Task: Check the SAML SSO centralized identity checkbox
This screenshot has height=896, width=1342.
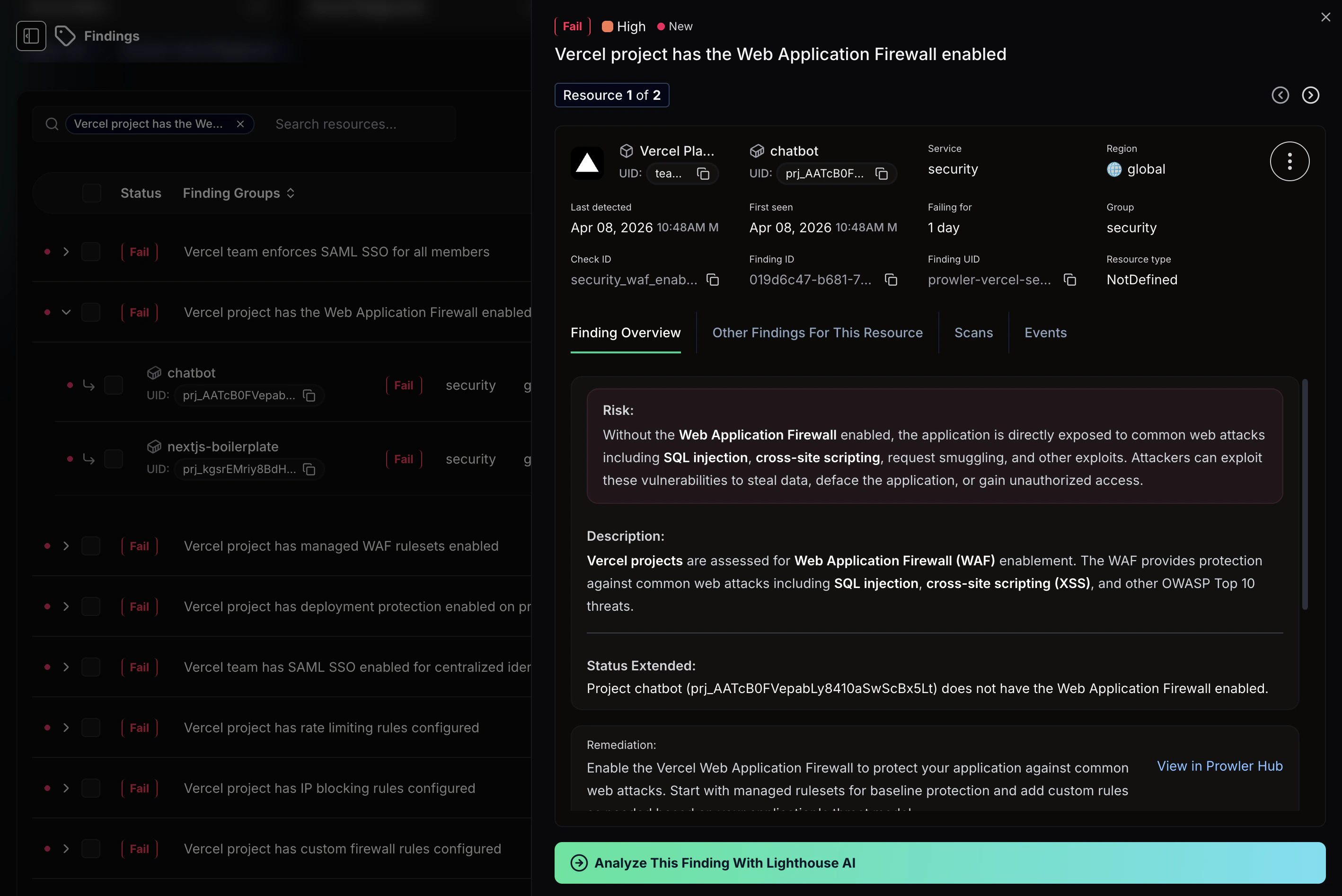Action: [x=91, y=668]
